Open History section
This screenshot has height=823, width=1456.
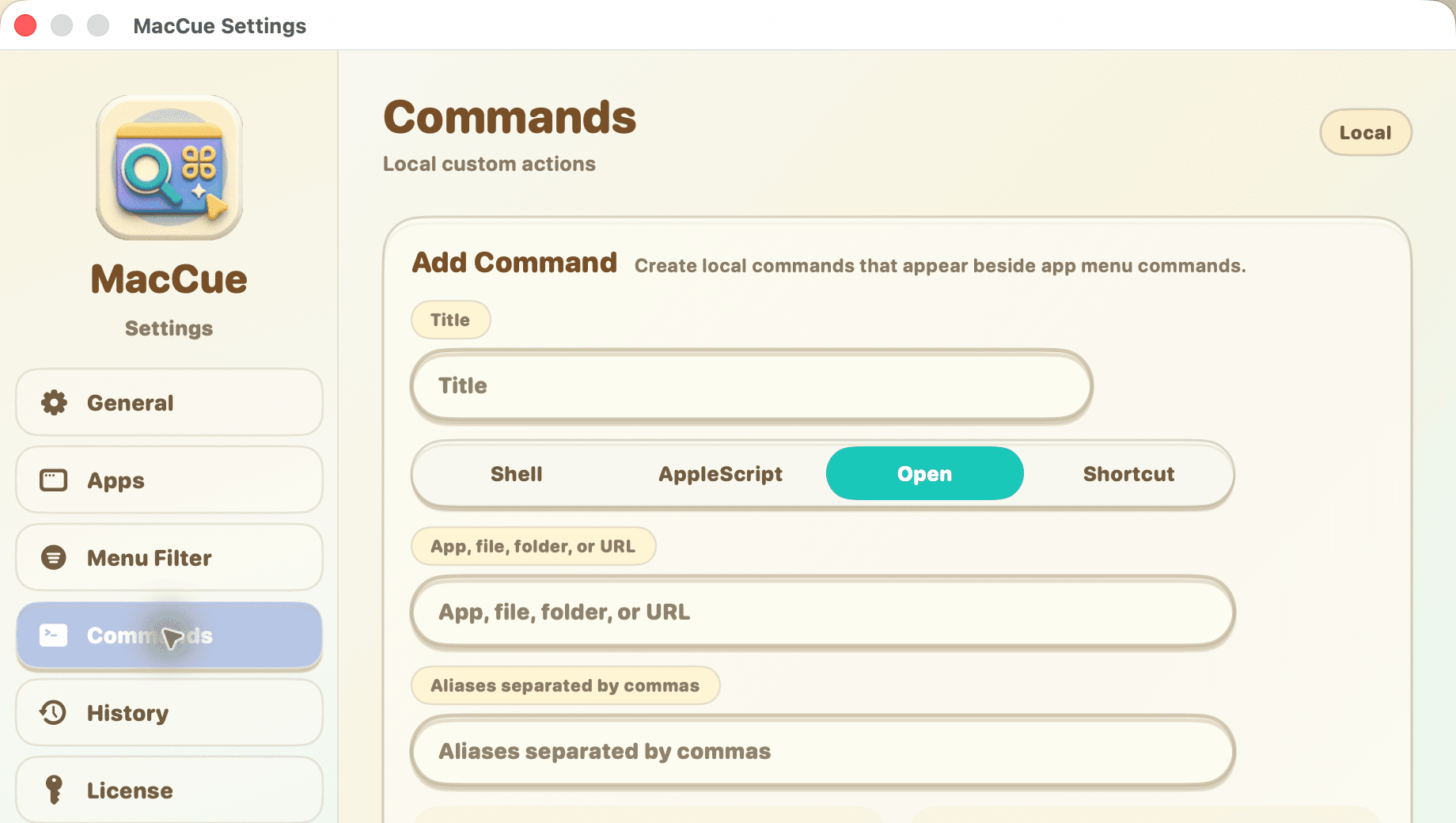coord(169,712)
